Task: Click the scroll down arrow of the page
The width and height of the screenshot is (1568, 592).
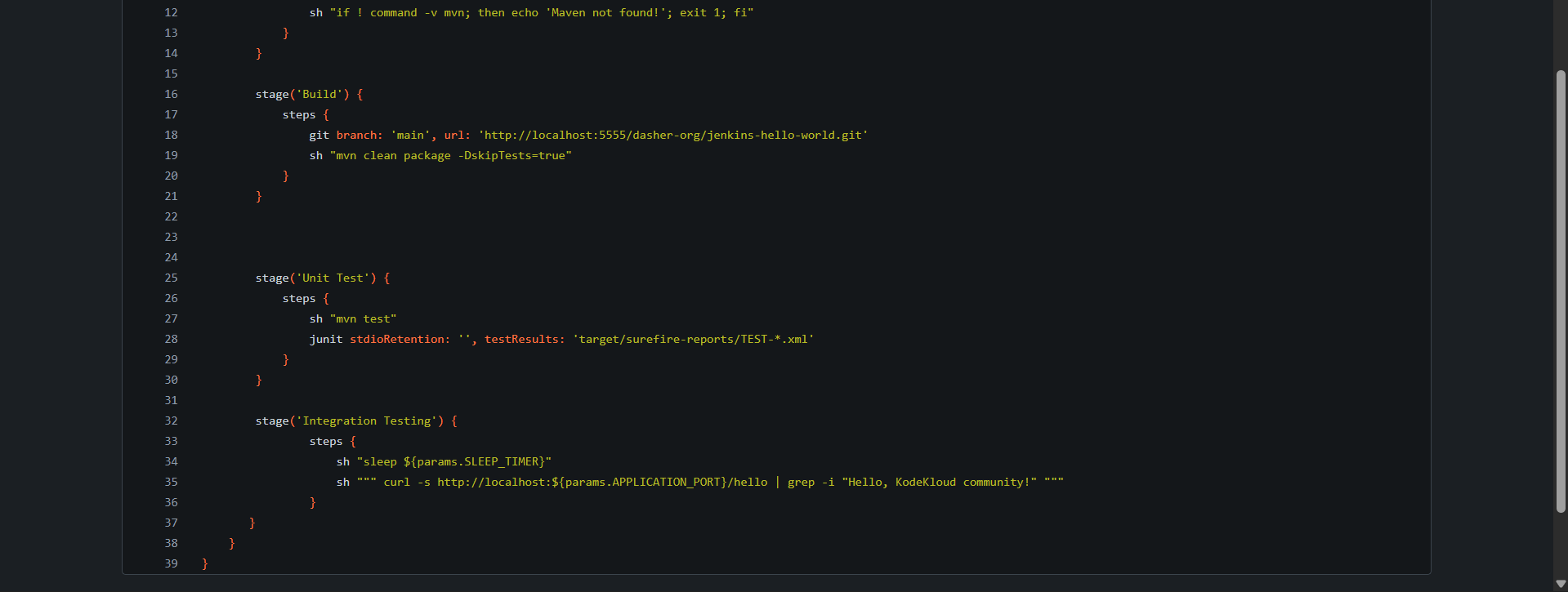Action: (1561, 584)
